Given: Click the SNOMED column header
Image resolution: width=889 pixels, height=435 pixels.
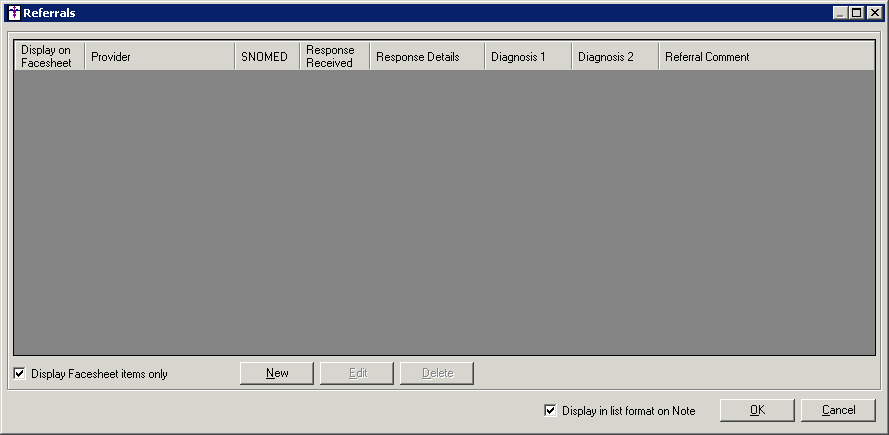Looking at the screenshot, I should (x=266, y=57).
